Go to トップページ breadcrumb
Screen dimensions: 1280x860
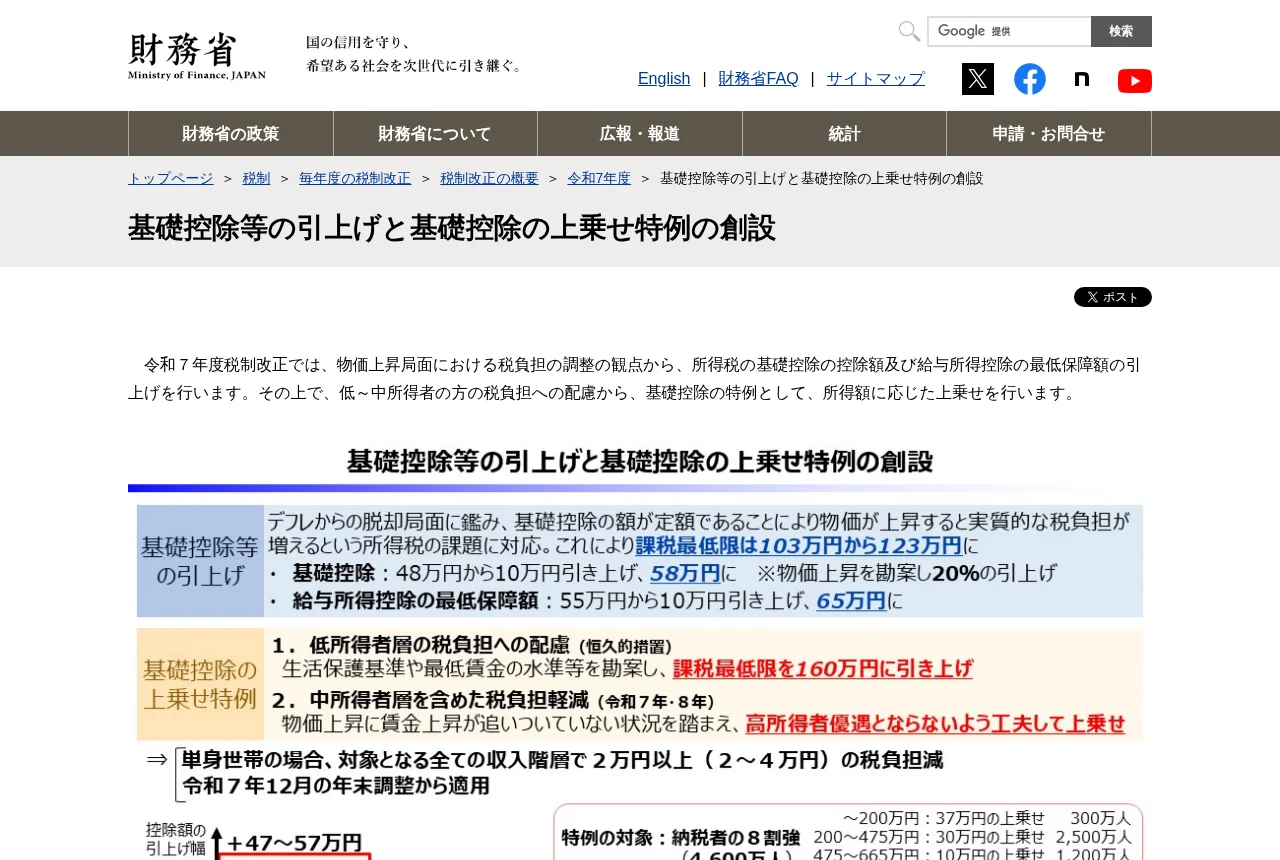(x=170, y=178)
